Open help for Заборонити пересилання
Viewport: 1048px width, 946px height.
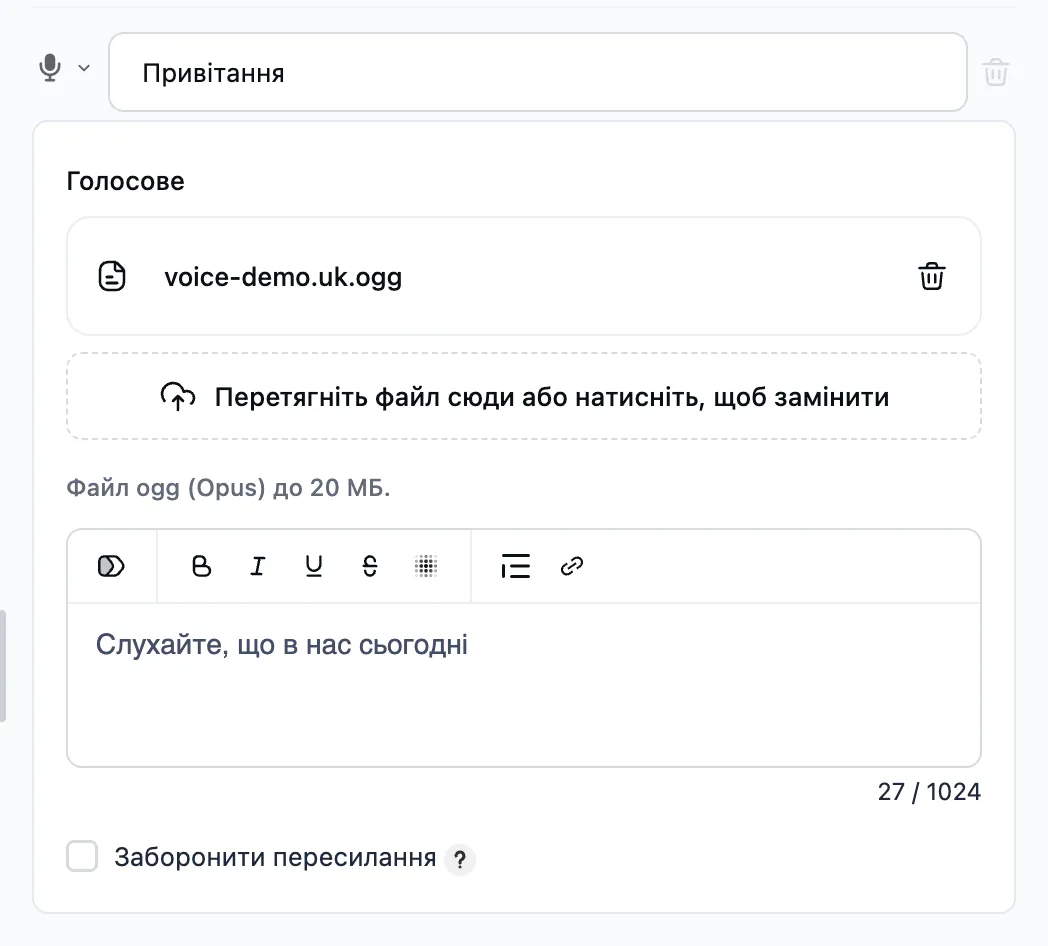coord(460,859)
